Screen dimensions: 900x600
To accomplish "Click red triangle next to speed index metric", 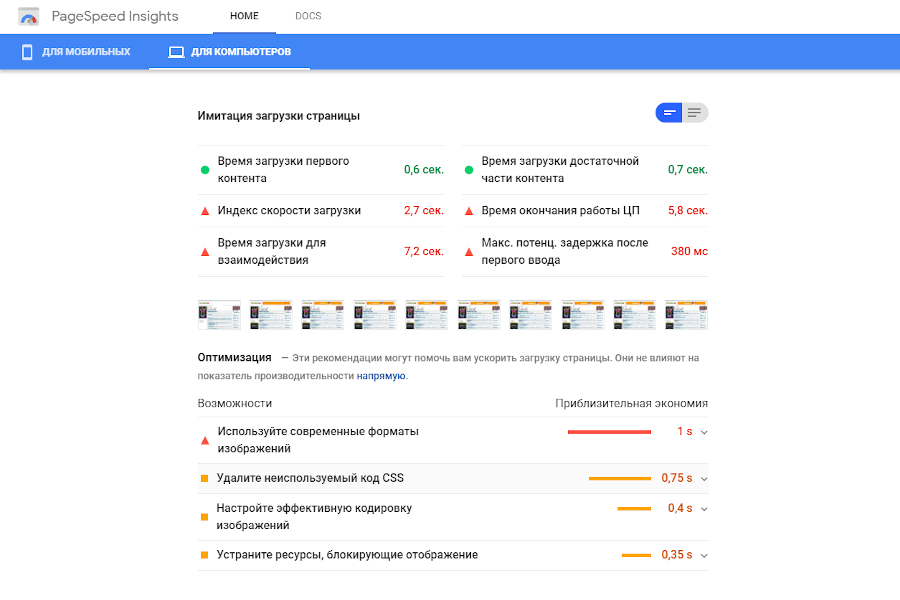I will [205, 211].
